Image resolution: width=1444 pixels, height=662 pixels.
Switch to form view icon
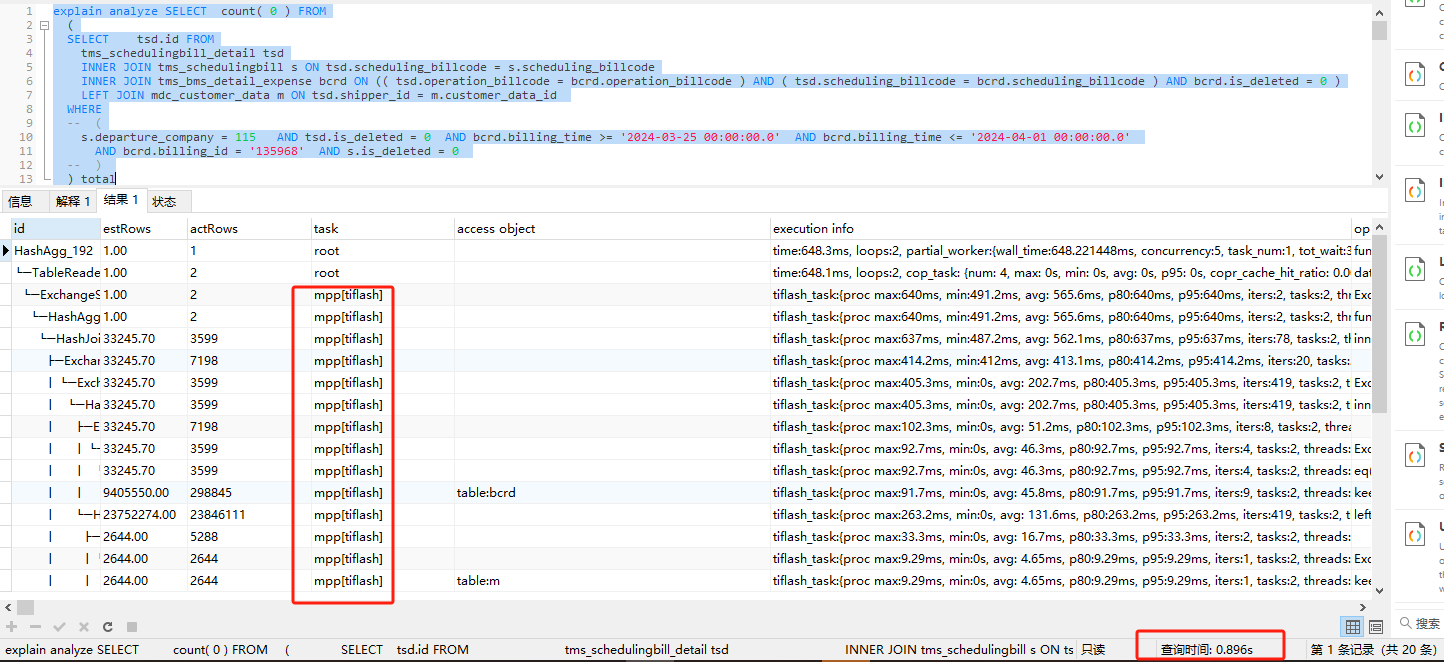1376,627
